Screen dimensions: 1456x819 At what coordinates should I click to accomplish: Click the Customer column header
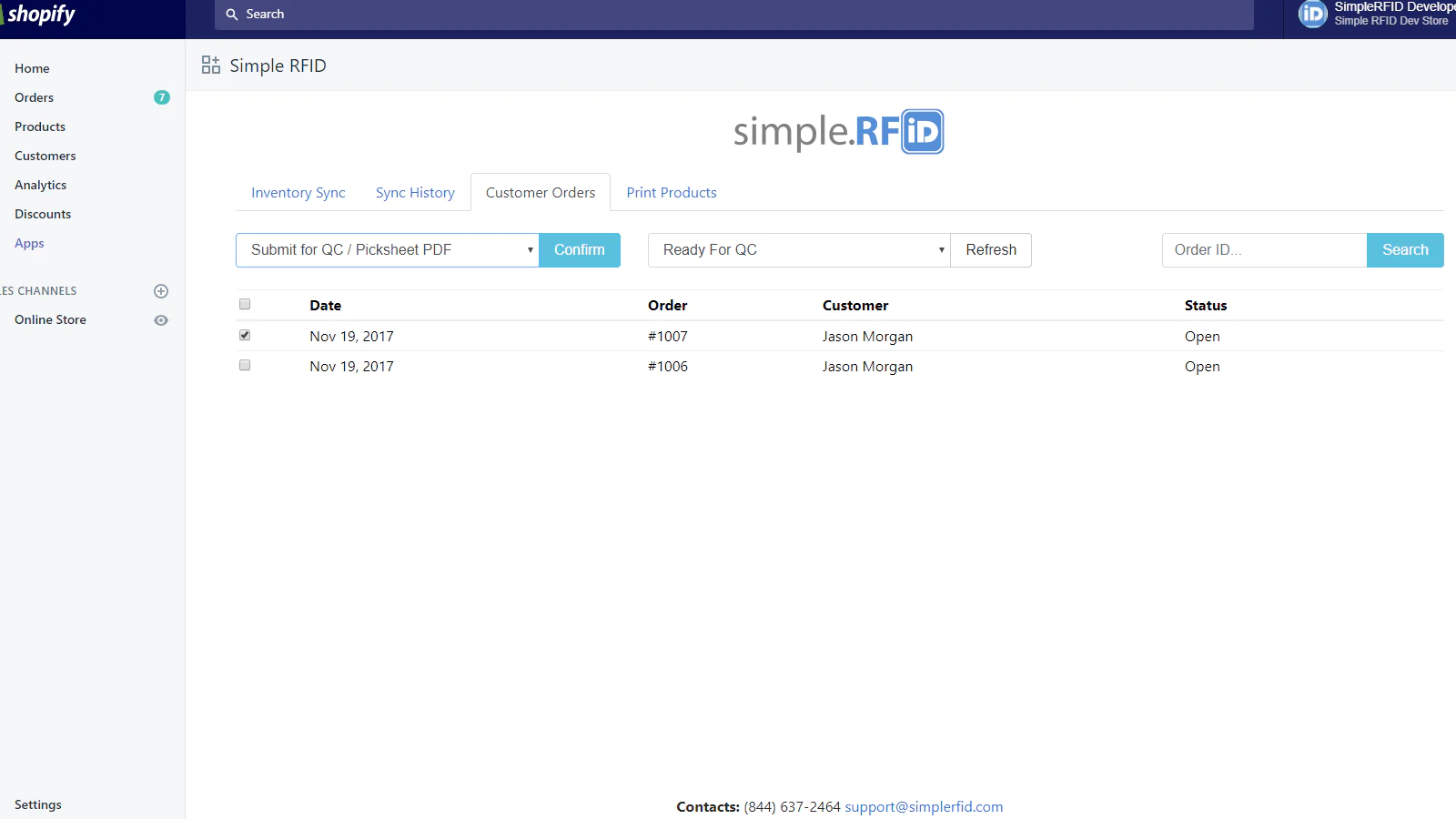tap(855, 306)
